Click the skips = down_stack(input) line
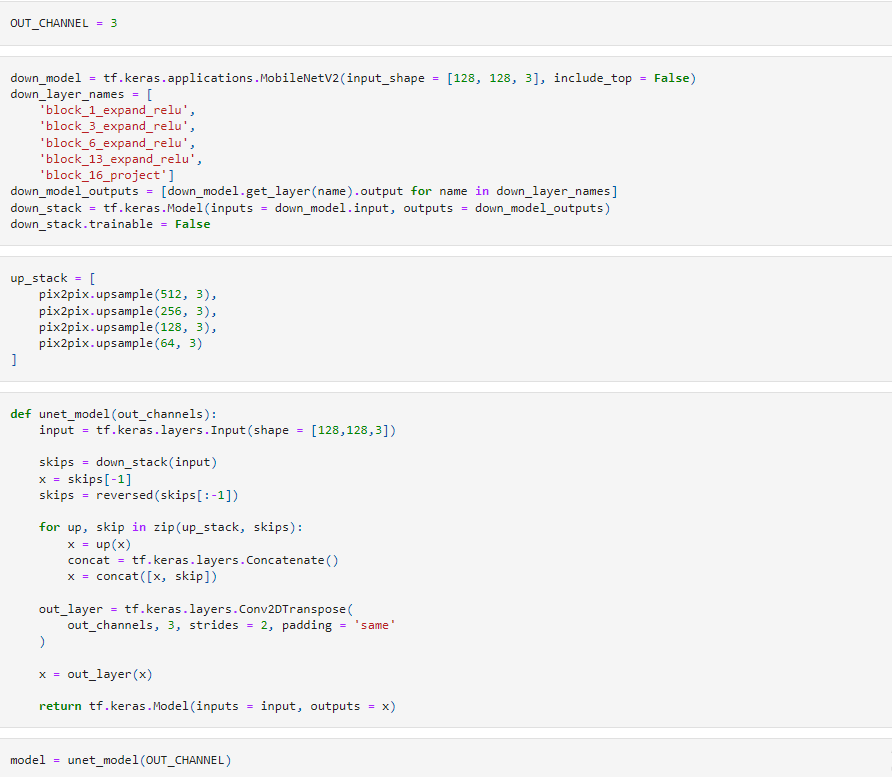The image size is (892, 777). coord(128,462)
